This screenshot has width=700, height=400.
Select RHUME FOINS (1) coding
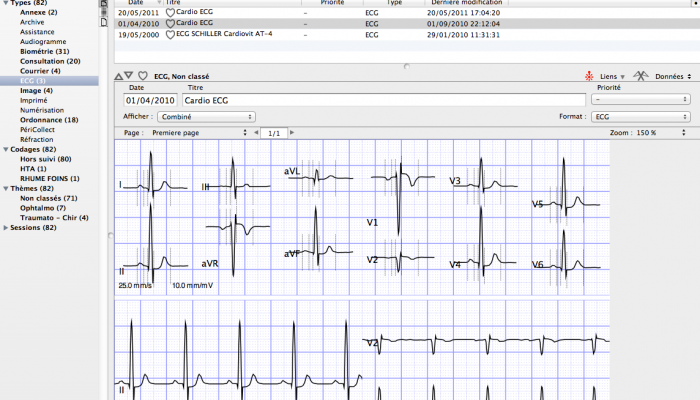(50, 179)
